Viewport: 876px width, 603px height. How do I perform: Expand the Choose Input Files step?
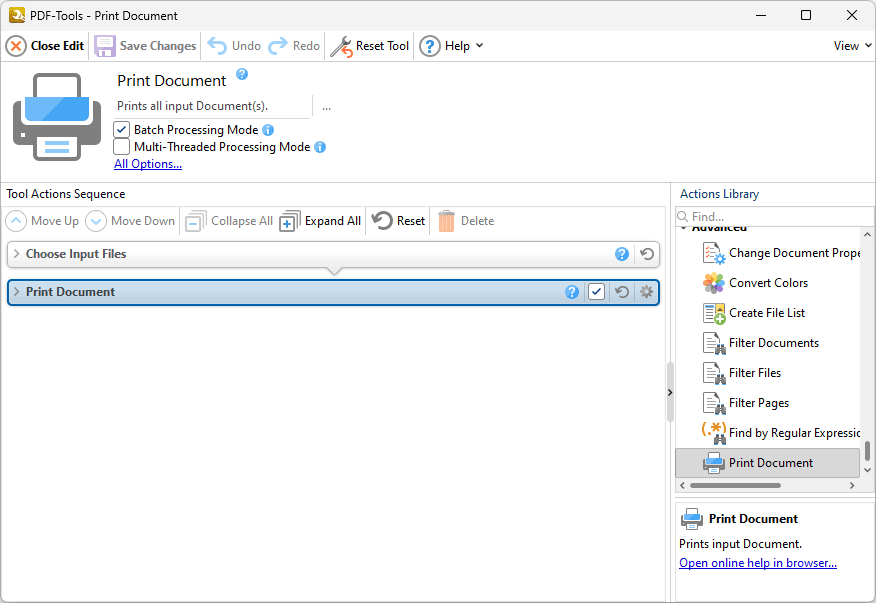16,254
